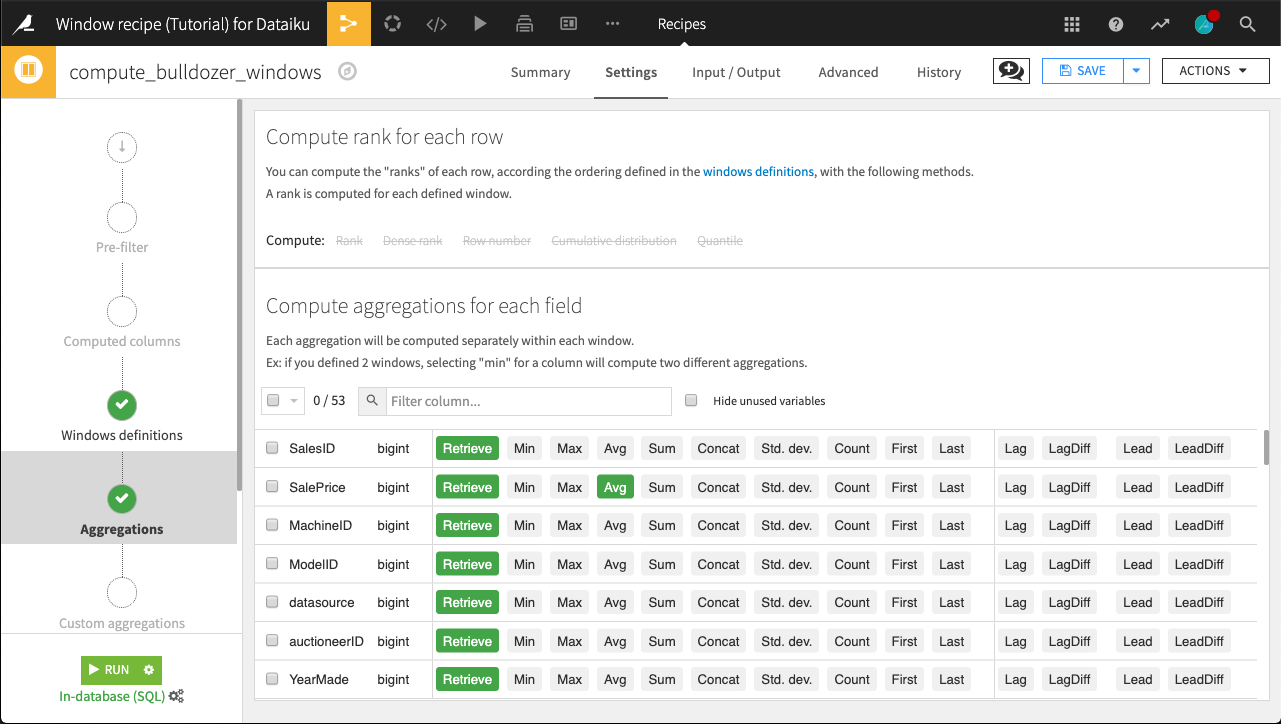1281x724 pixels.
Task: Enable Quantile computation option
Action: point(720,241)
